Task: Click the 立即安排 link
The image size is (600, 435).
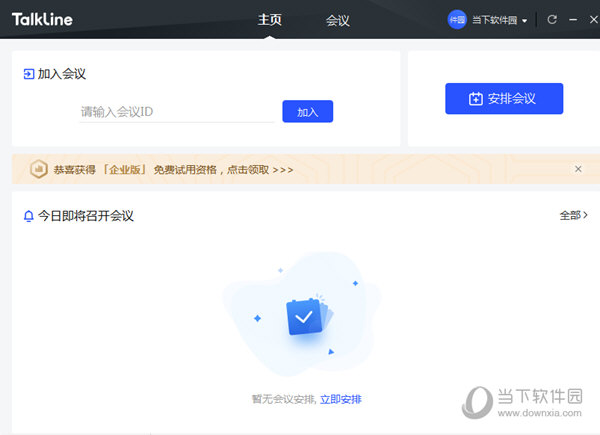Action: pyautogui.click(x=341, y=399)
